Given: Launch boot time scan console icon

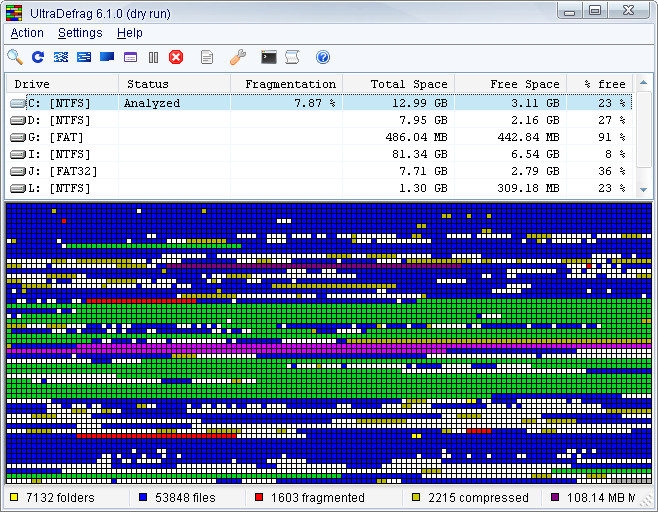Looking at the screenshot, I should [269, 57].
